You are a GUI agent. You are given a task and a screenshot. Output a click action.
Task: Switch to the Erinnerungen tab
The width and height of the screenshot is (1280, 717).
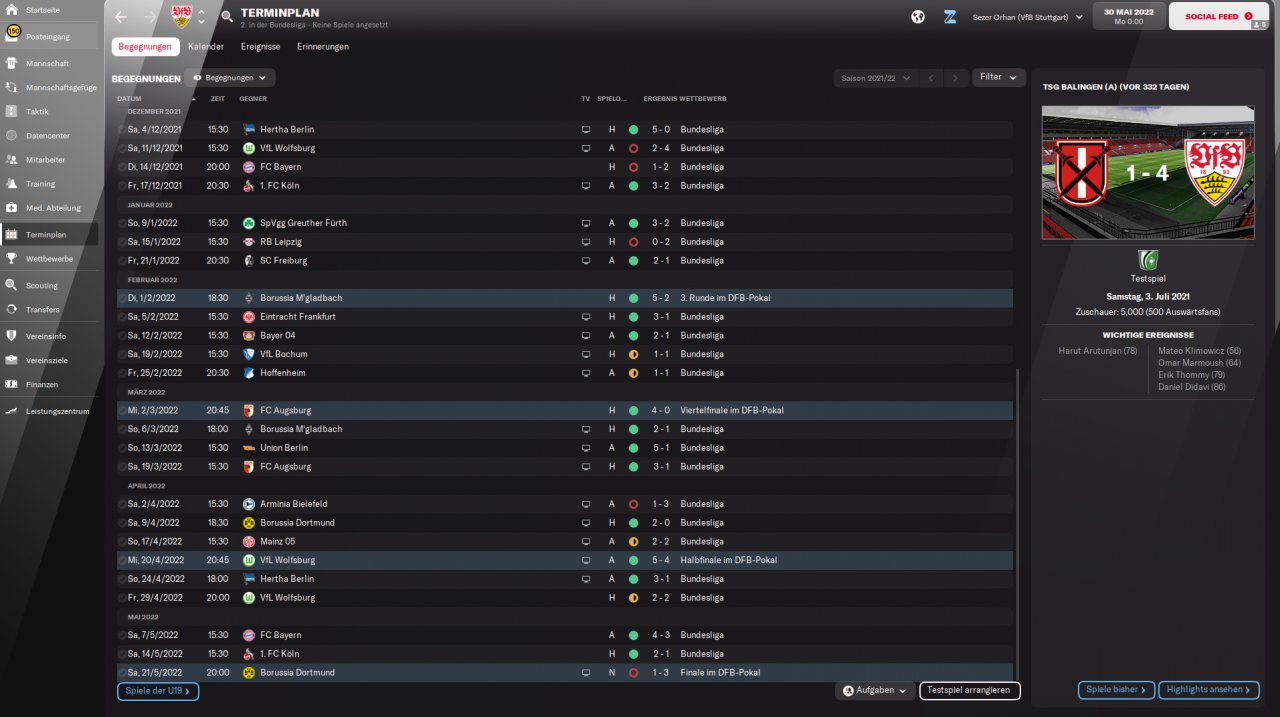coord(323,47)
